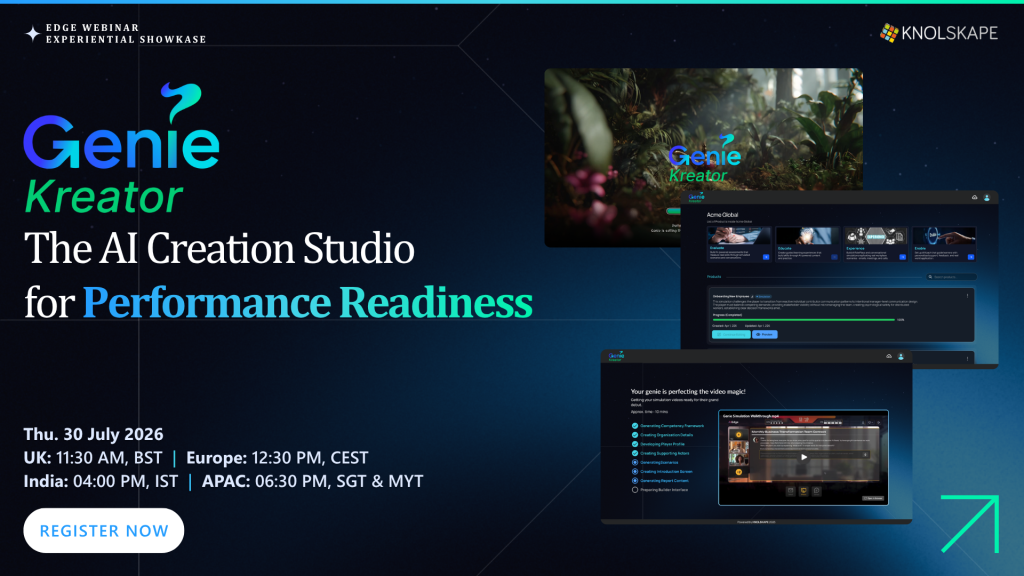Click the Continue Editing button
The image size is (1024, 576).
731,334
